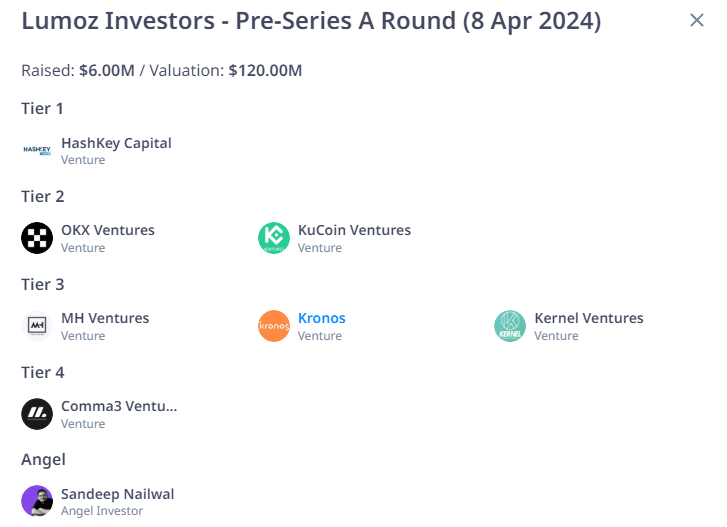The image size is (727, 527).
Task: Click Sandeep Nailwal's avatar photo
Action: [37, 502]
